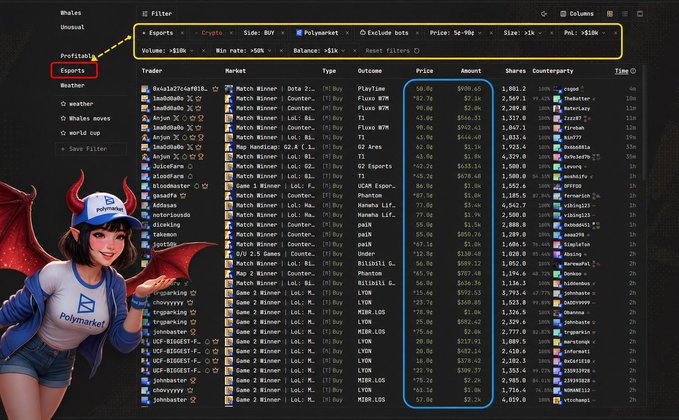Click the avatar of counterparty TheBatter

pyautogui.click(x=557, y=99)
